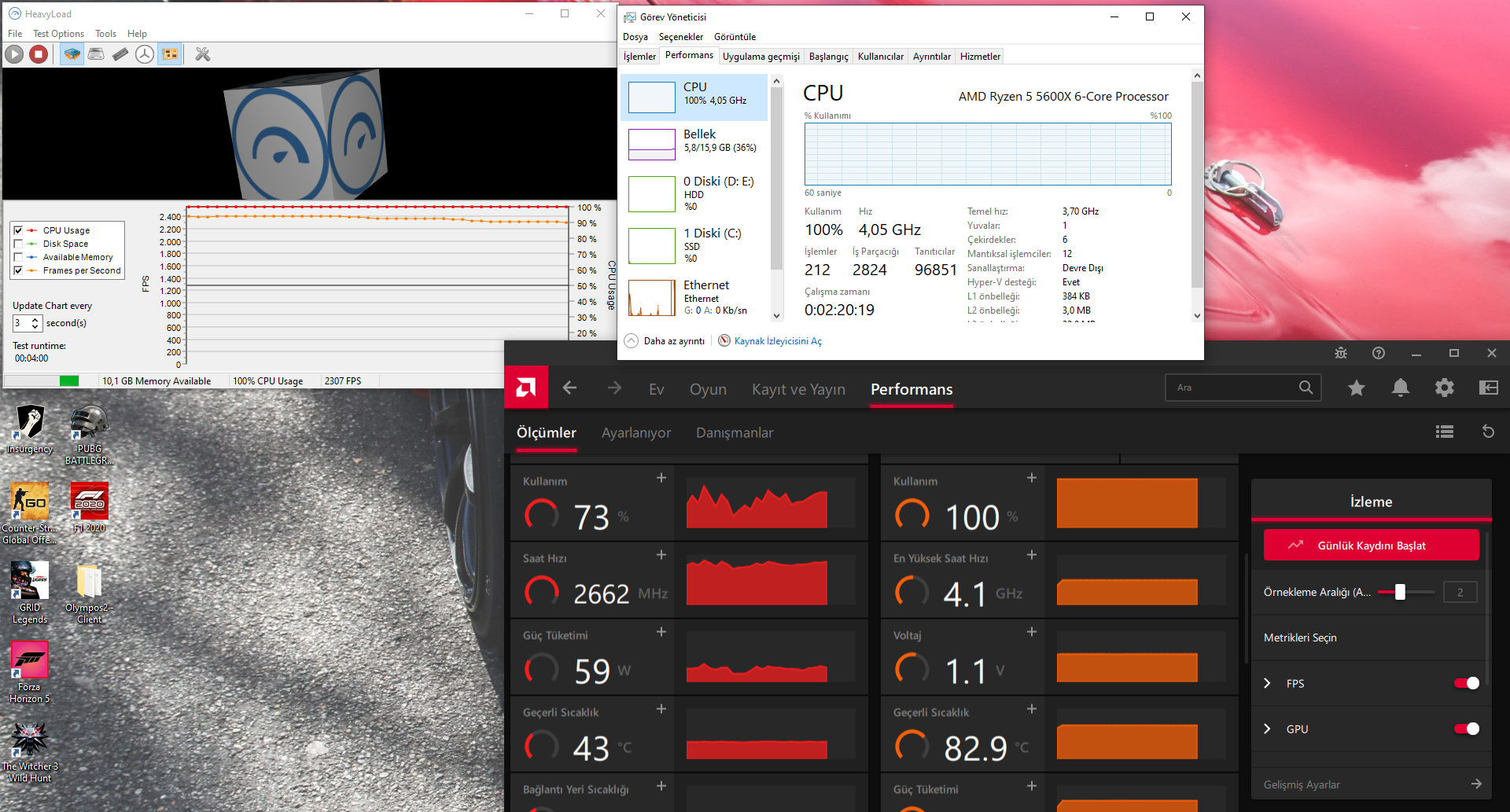
Task: Switch to the İşlemler tab in Task Manager
Action: coord(639,57)
